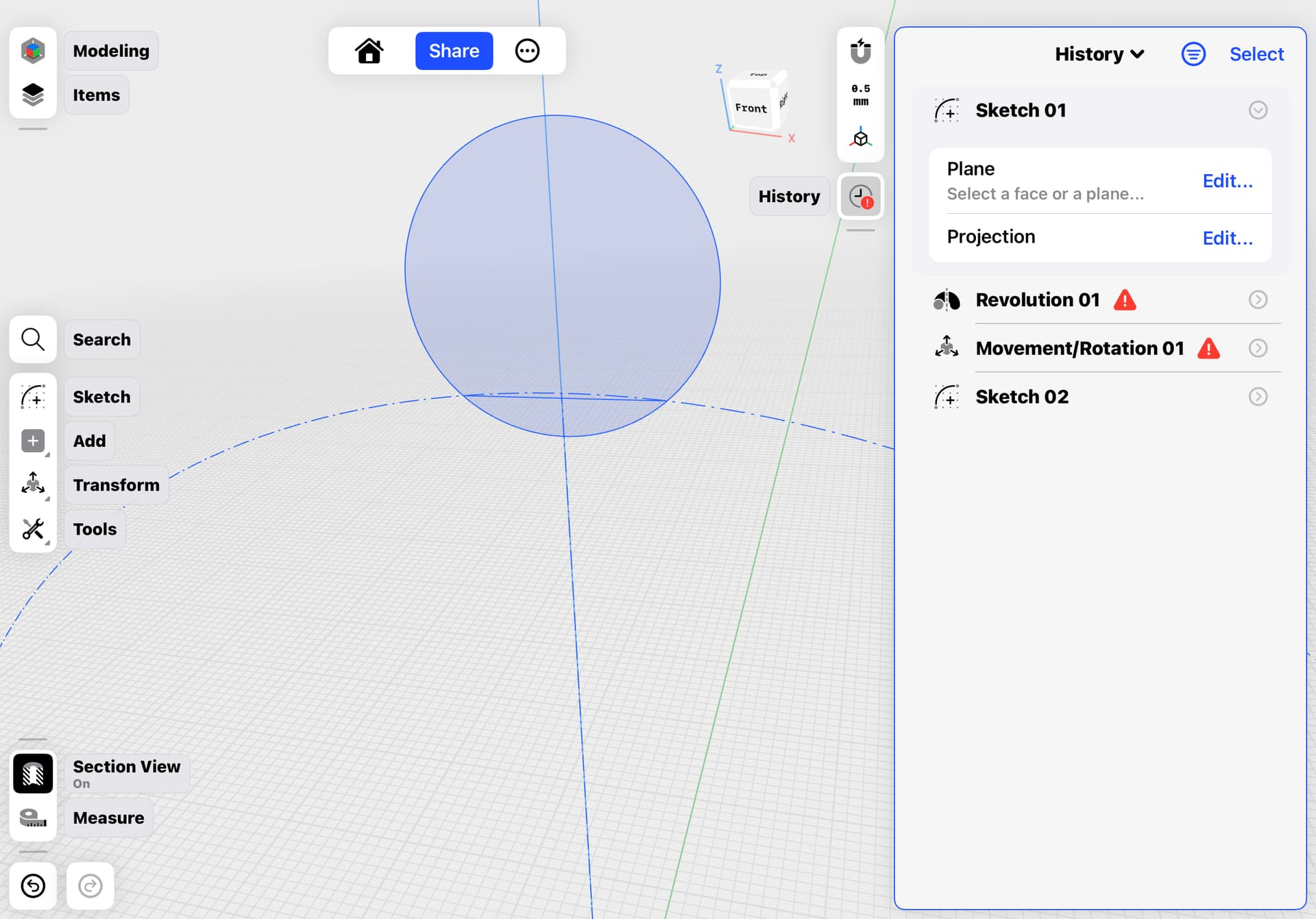Click Select in History panel header
The width and height of the screenshot is (1316, 919).
coord(1256,54)
